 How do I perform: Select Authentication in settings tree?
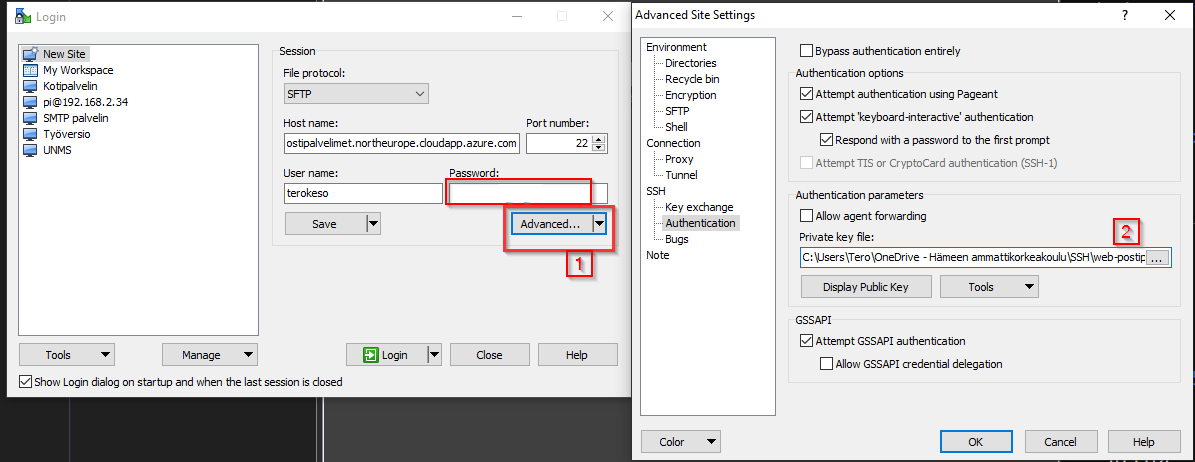click(x=700, y=223)
